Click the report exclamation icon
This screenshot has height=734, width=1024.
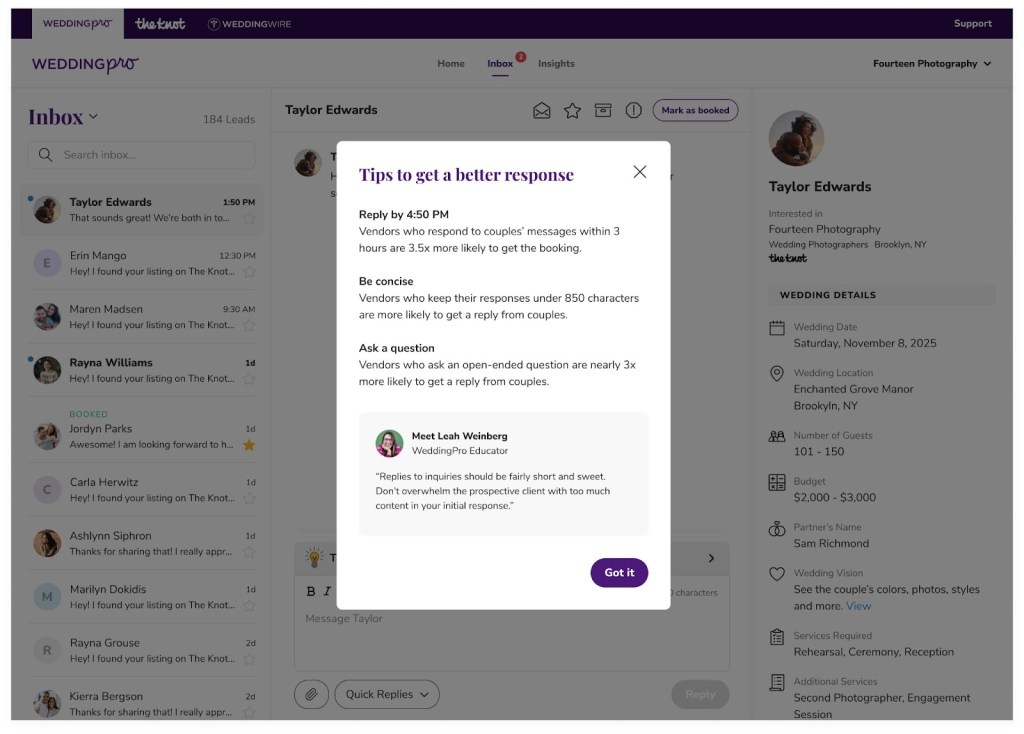coord(633,110)
